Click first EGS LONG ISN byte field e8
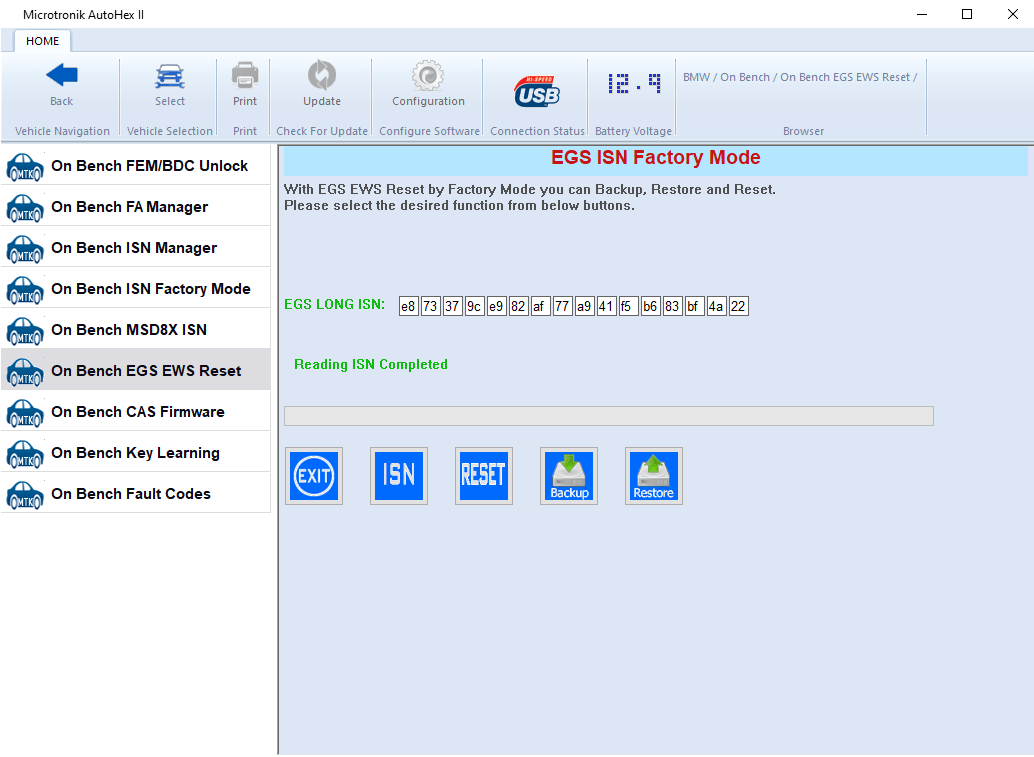Image resolution: width=1034 pixels, height=757 pixels. click(x=408, y=306)
